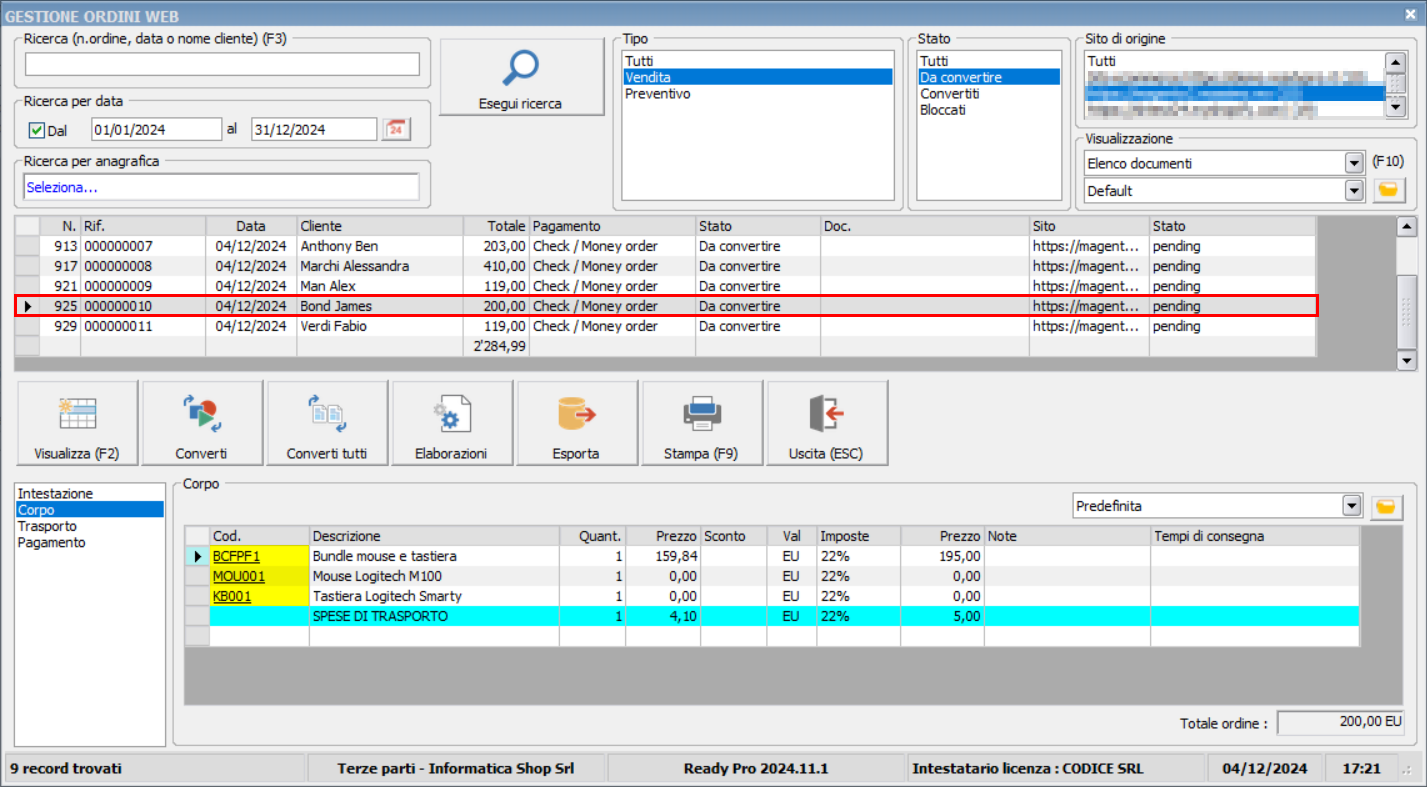Screen dimensions: 1427x787
Task: Select Tutti in the Stato list
Action: [988, 61]
